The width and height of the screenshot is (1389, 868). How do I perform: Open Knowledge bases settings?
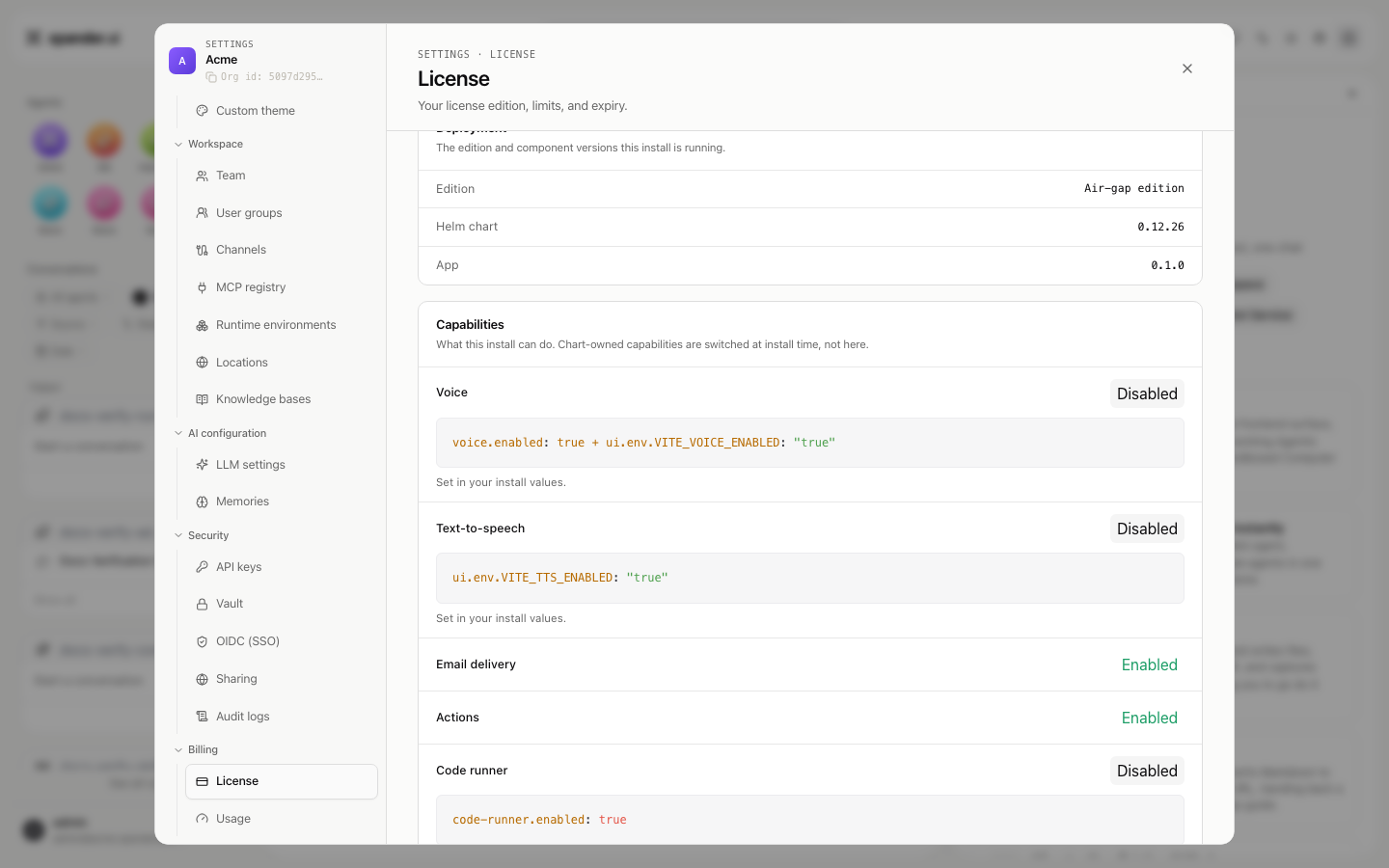[282, 399]
